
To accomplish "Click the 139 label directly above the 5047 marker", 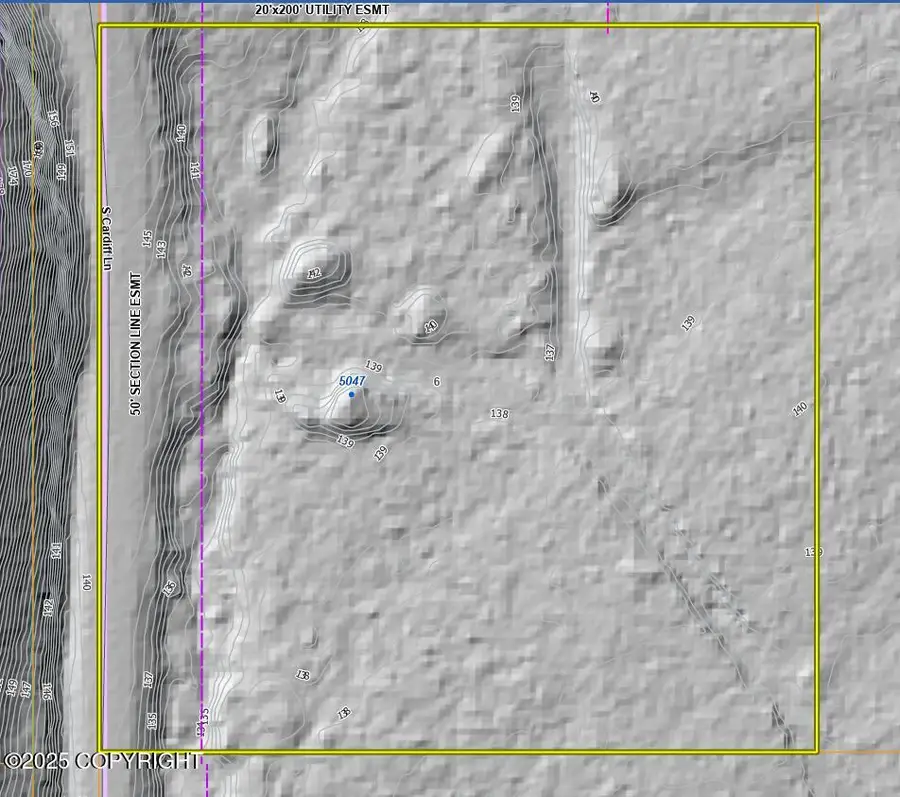I will [374, 366].
